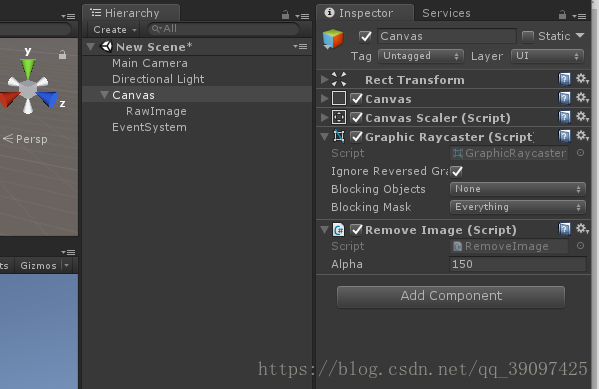Uncheck Ignore Reversed Graphics checkbox
The width and height of the screenshot is (599, 389).
(x=457, y=172)
